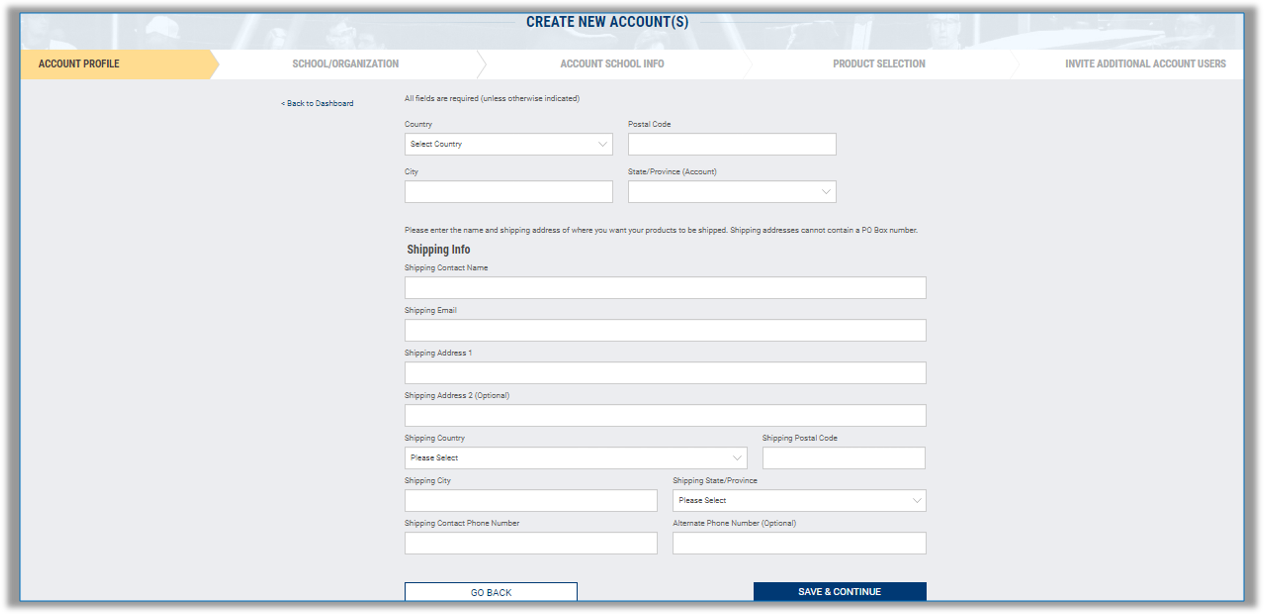Switch to the School/Organization step

(345, 63)
